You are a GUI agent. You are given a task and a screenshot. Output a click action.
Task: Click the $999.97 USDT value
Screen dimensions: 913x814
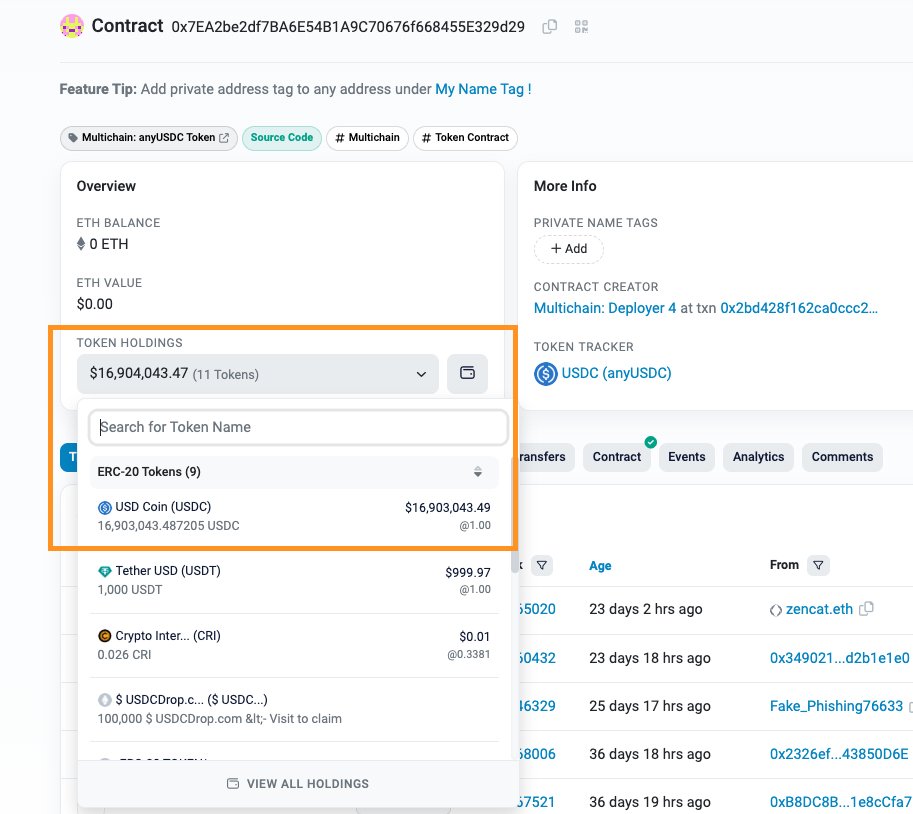(x=468, y=572)
